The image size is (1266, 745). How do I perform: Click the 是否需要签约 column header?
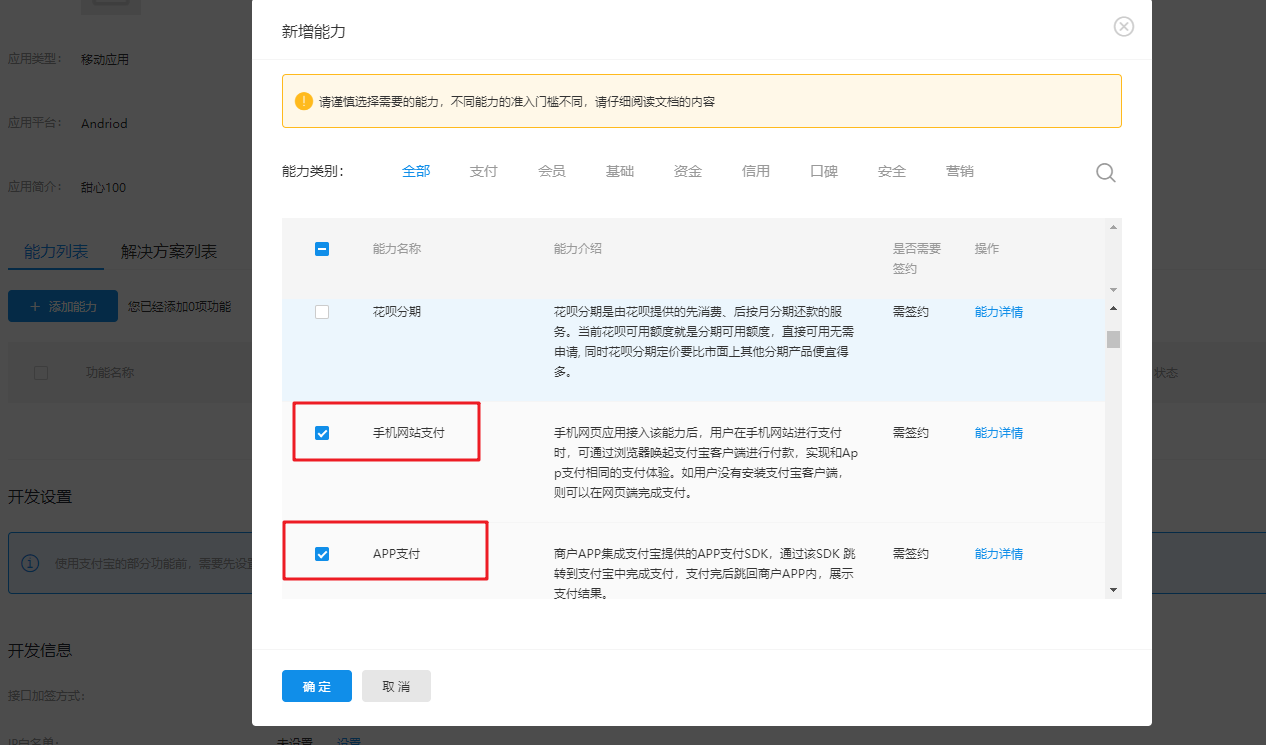click(x=917, y=258)
